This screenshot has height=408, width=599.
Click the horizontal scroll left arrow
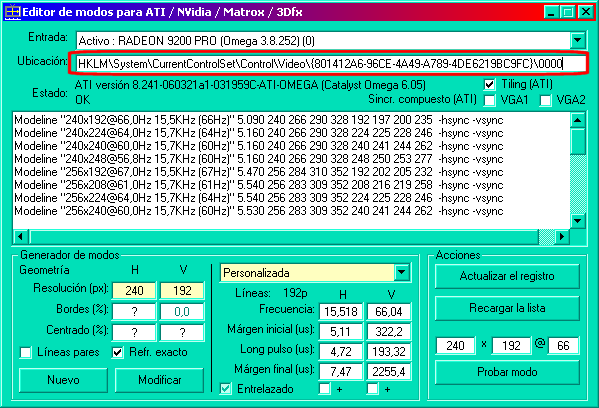coord(20,236)
